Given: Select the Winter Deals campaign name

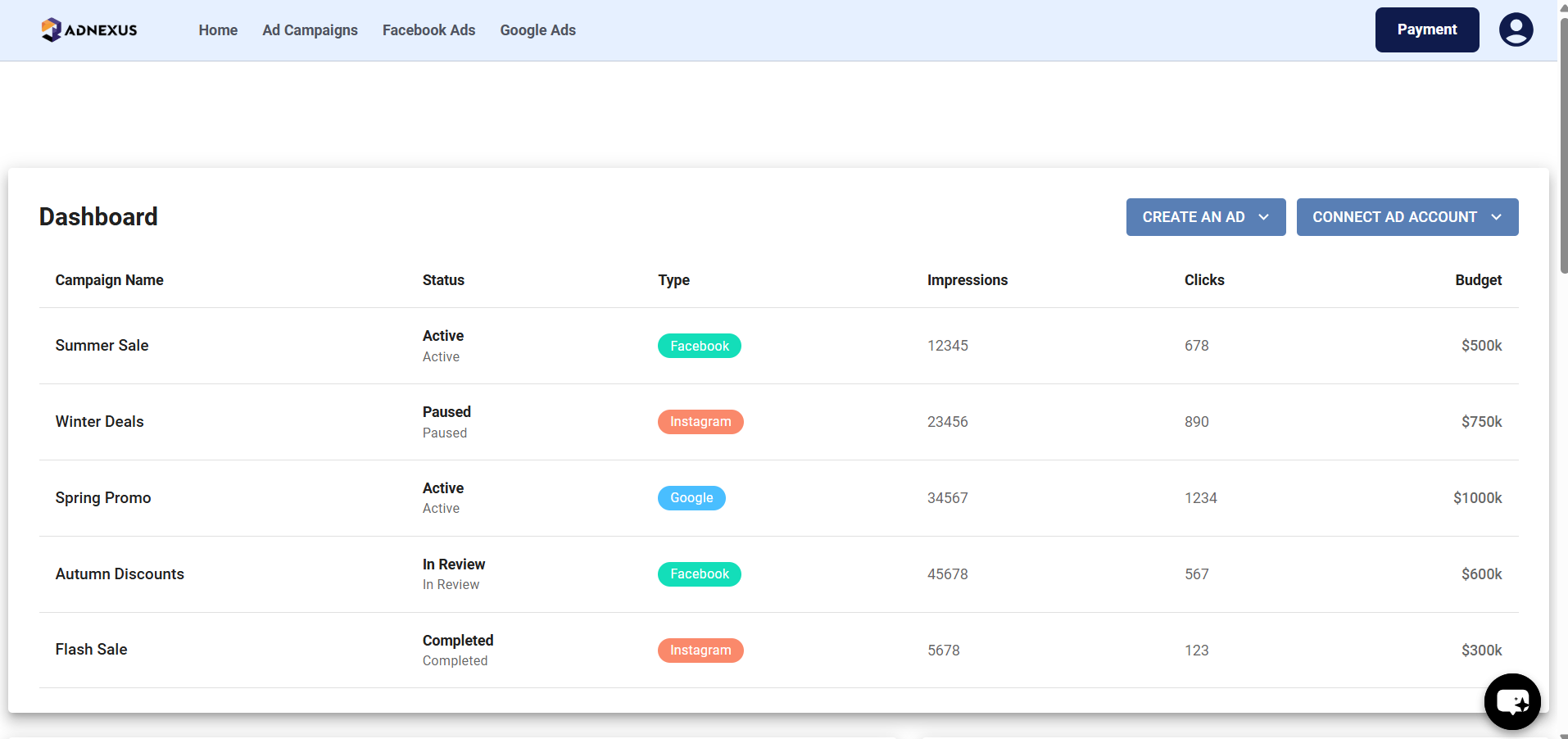Looking at the screenshot, I should pos(99,422).
